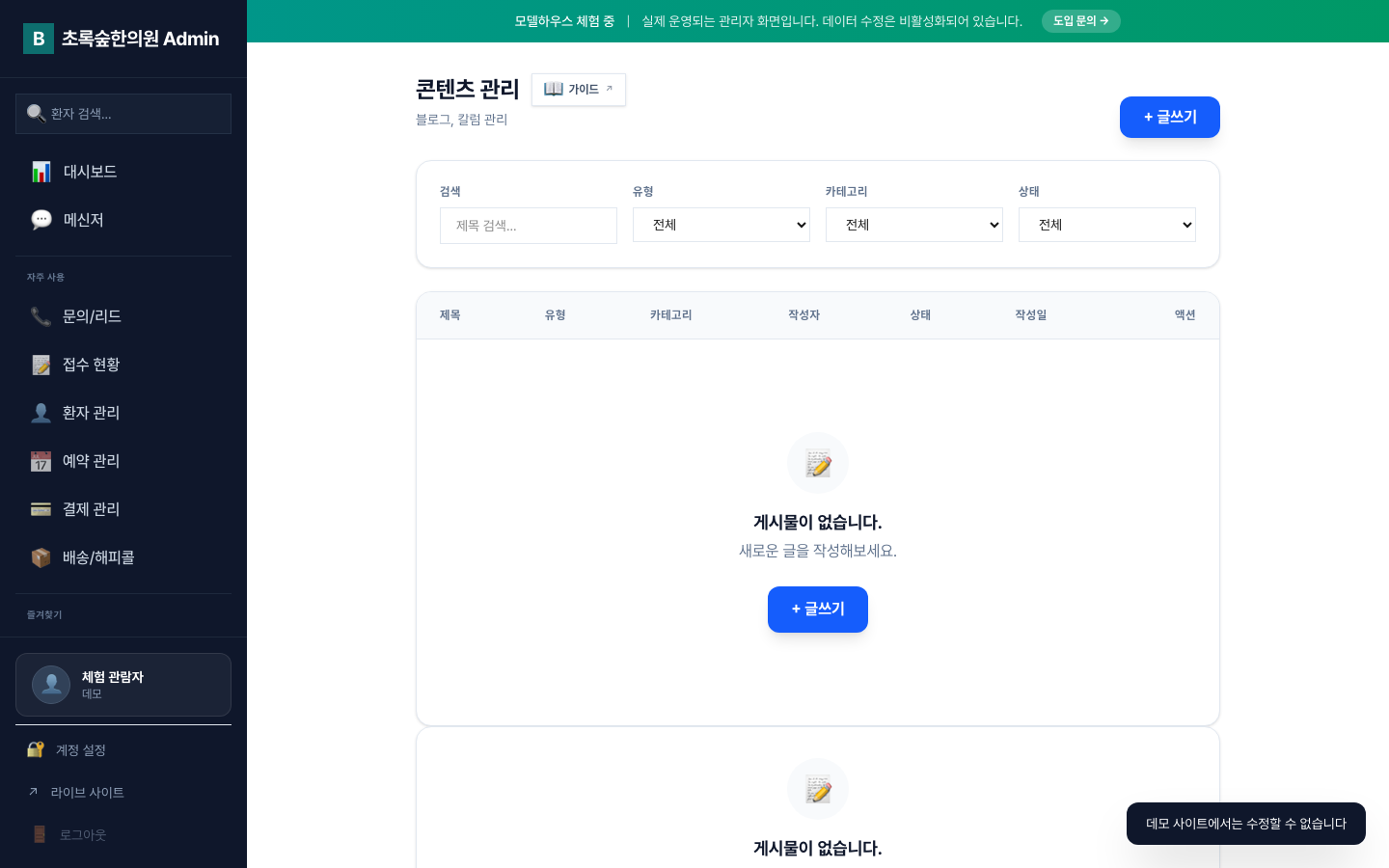Image resolution: width=1389 pixels, height=868 pixels.
Task: Open 배송/해피콜 menu item
Action: click(x=123, y=557)
